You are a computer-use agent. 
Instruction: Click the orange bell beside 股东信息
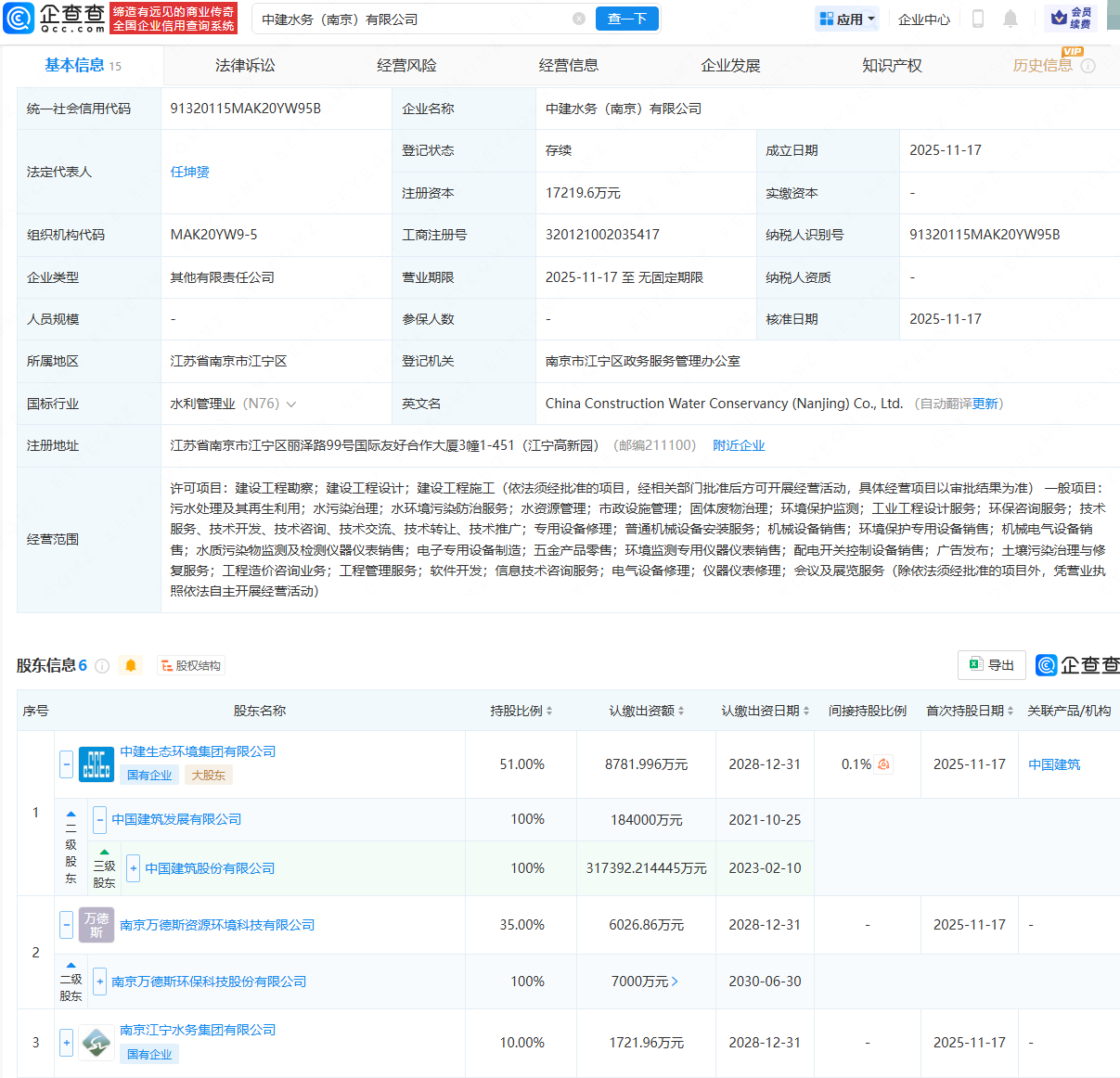point(131,665)
